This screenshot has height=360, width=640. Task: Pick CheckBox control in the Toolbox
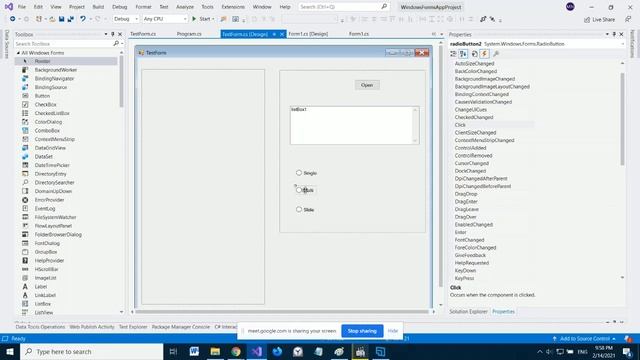point(45,104)
